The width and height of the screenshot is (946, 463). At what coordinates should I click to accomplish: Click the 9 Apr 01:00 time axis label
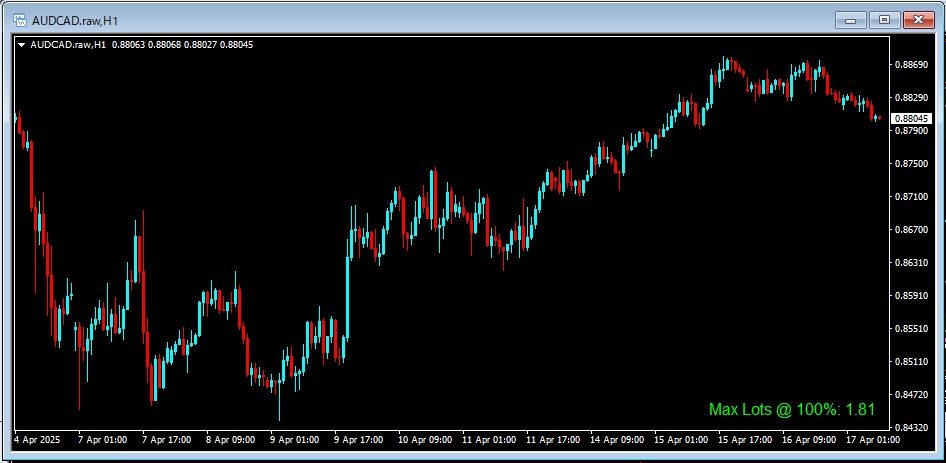(x=294, y=440)
